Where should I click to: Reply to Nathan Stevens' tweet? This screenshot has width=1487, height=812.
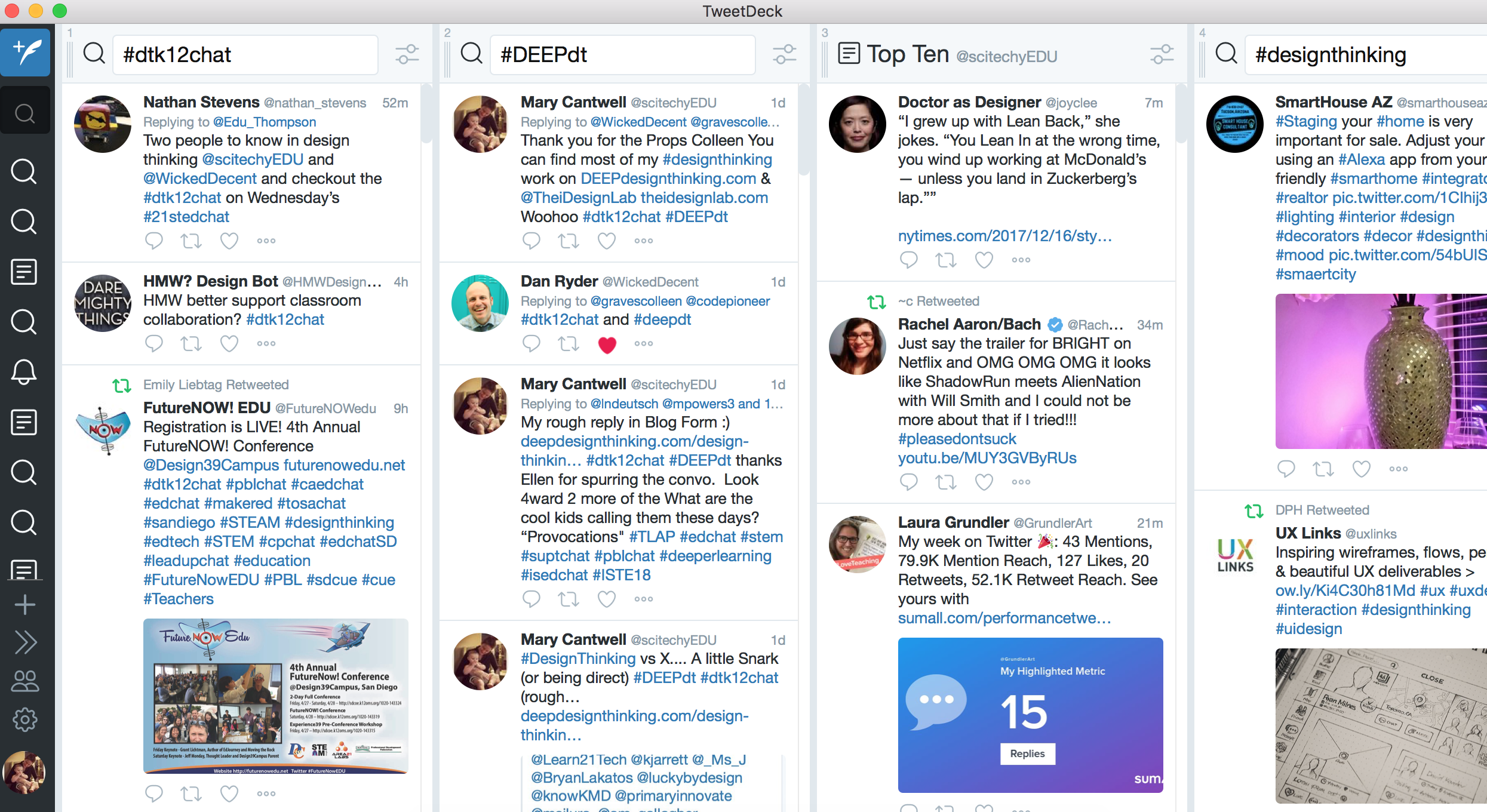(153, 241)
